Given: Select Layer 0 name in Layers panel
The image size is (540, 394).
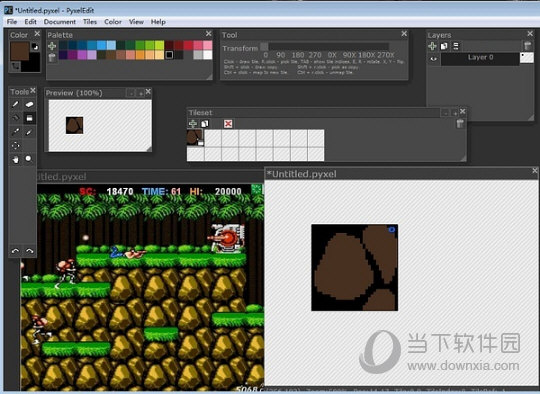Looking at the screenshot, I should coord(480,58).
